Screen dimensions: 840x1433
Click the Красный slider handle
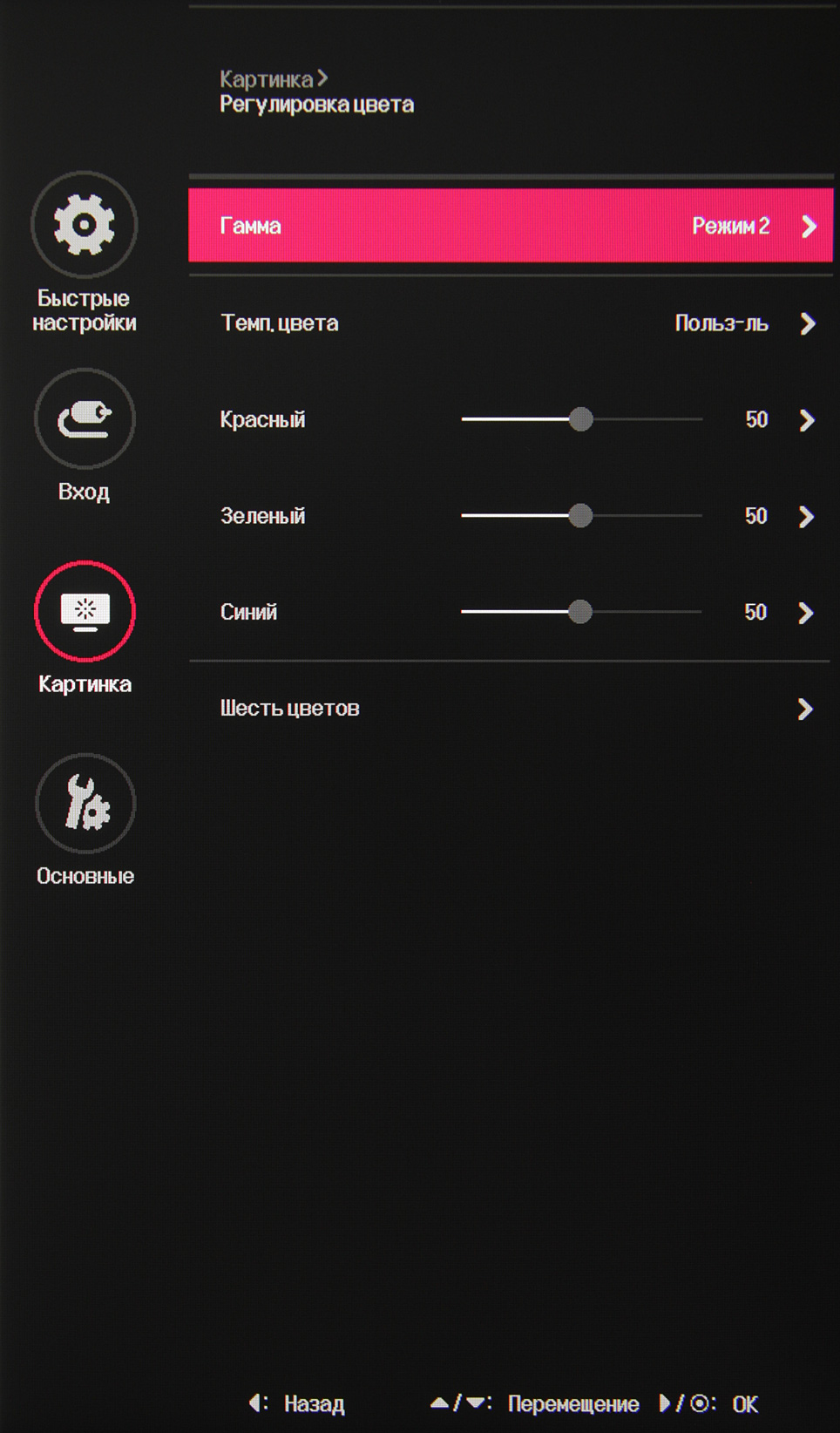pos(580,419)
